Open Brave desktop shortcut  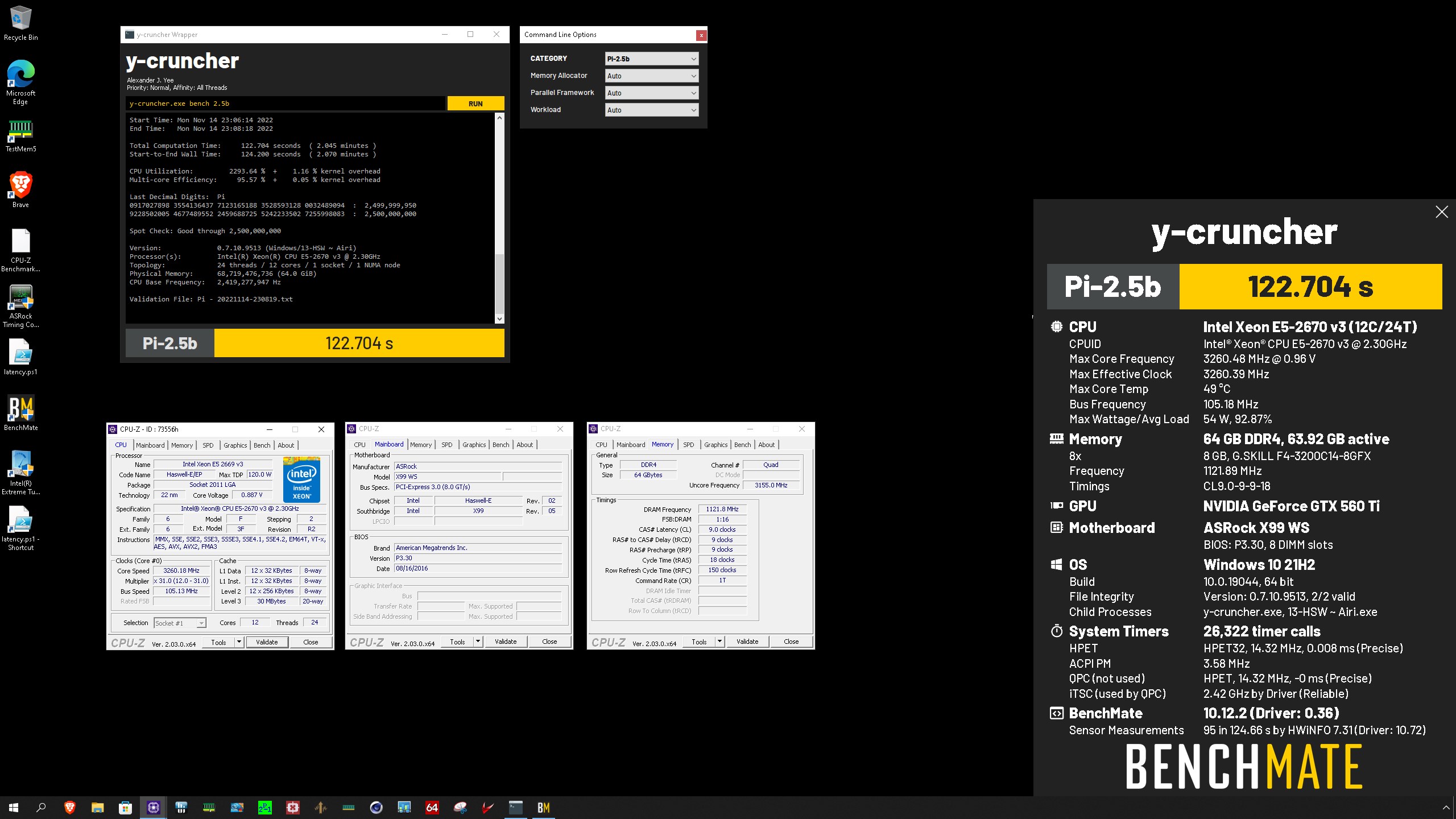click(20, 190)
